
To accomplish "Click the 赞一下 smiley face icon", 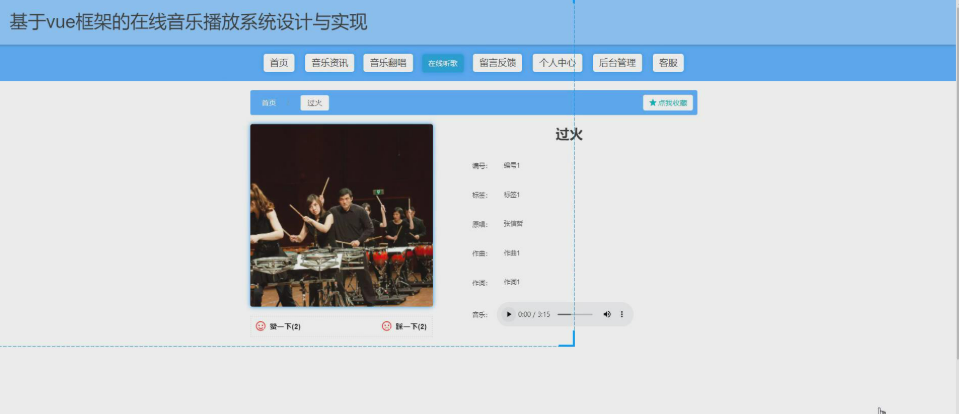I will (261, 327).
